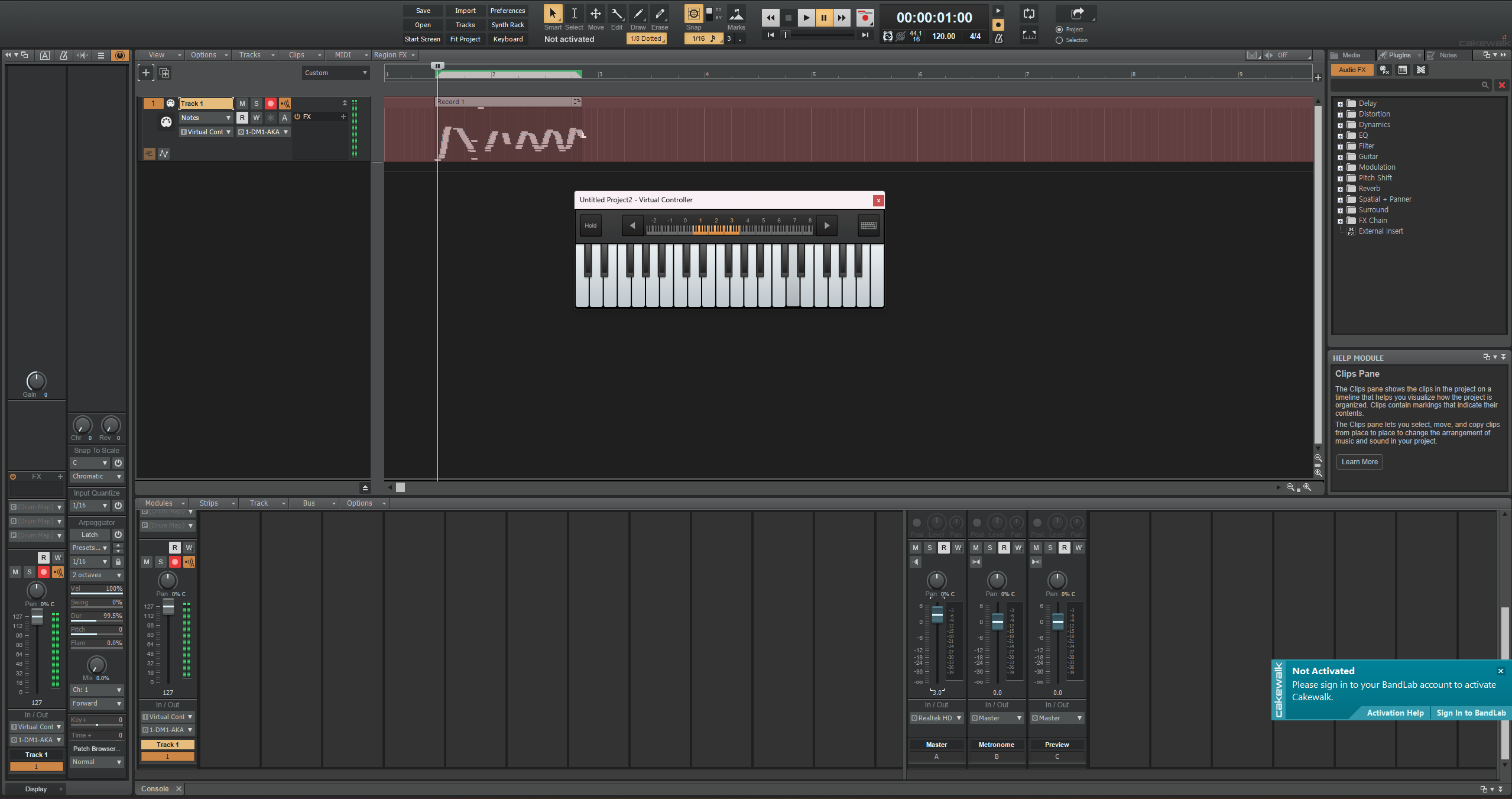Switch to the Media browser tab

tap(1351, 55)
